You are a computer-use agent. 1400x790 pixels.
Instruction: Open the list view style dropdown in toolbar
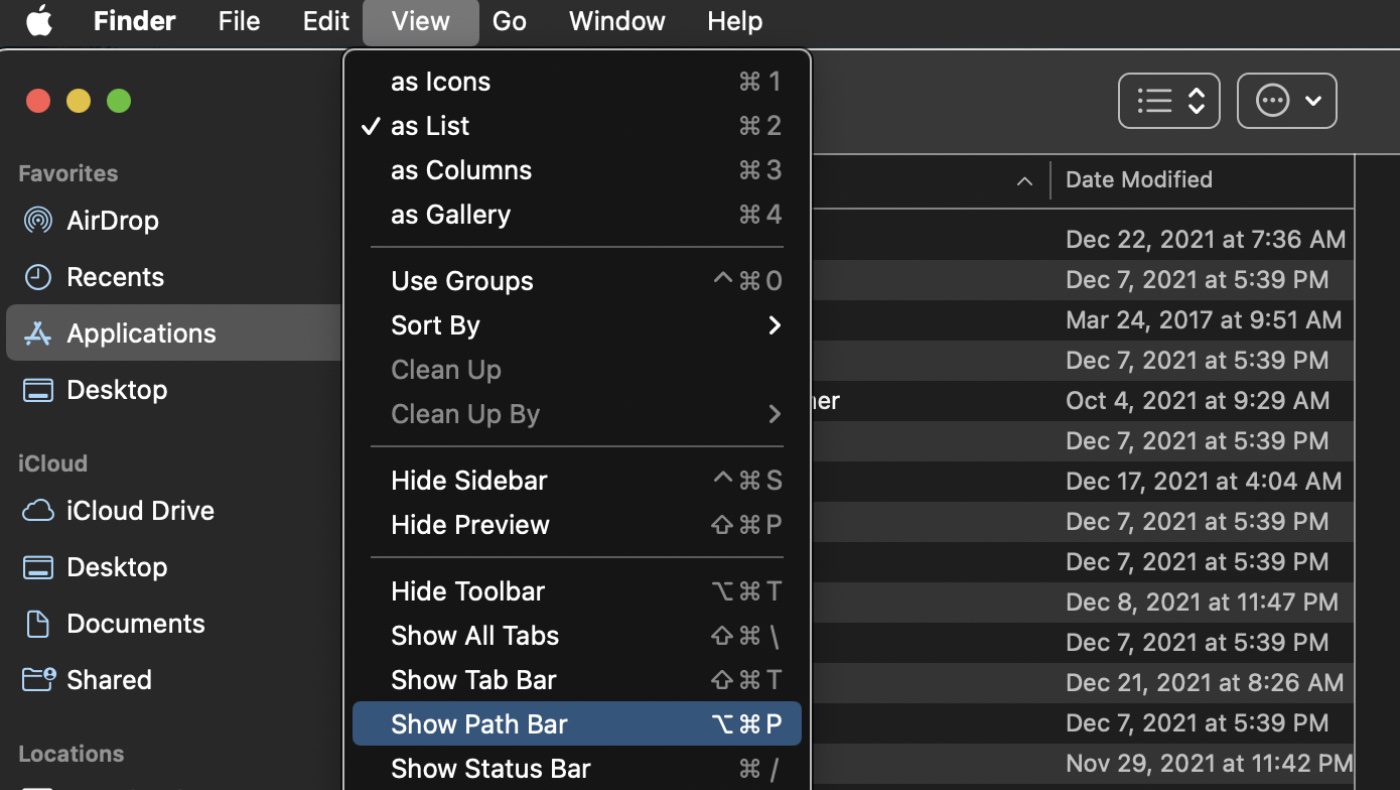[1168, 101]
